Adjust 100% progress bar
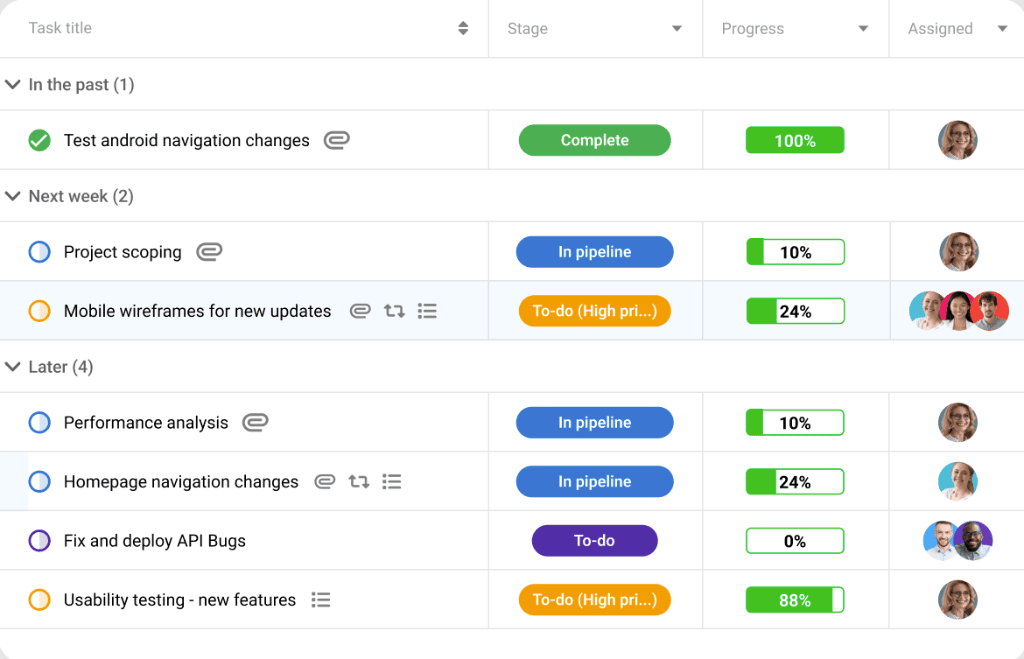 pyautogui.click(x=795, y=140)
